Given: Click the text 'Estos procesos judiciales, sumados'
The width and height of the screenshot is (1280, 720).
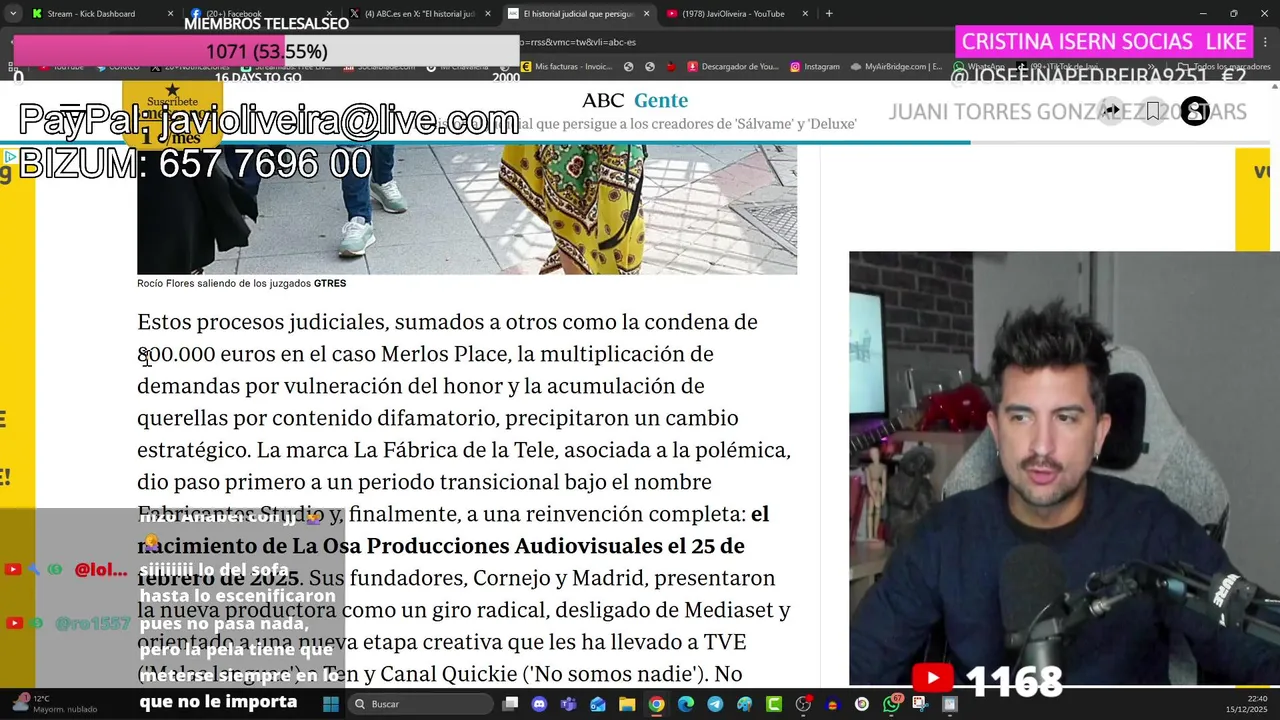Looking at the screenshot, I should point(311,322).
